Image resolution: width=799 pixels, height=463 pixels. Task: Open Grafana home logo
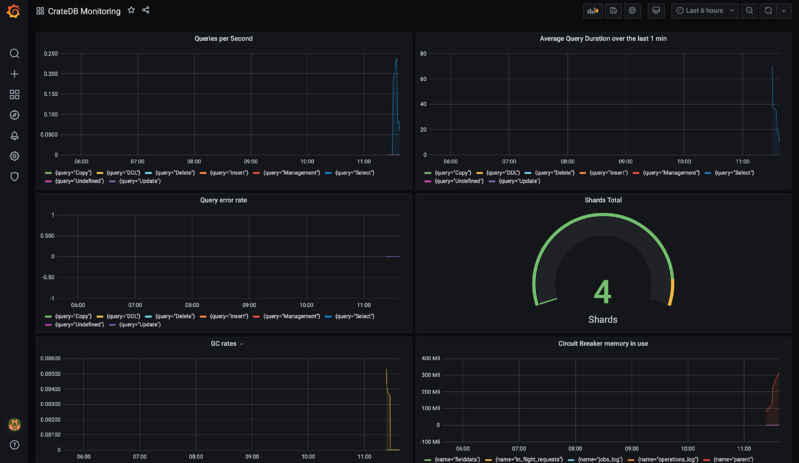(14, 11)
